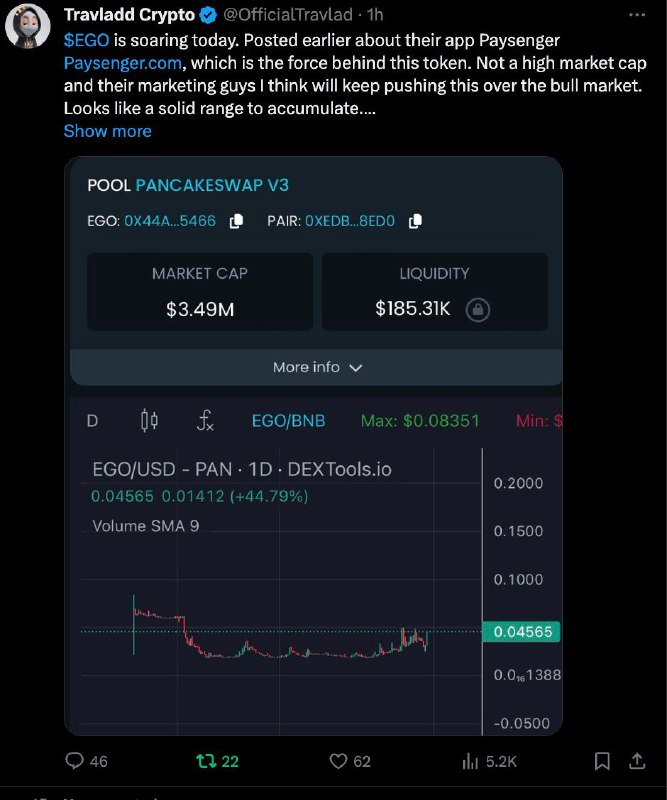This screenshot has width=667, height=800.
Task: Click the 0.04565 price label on axis
Action: click(x=521, y=632)
